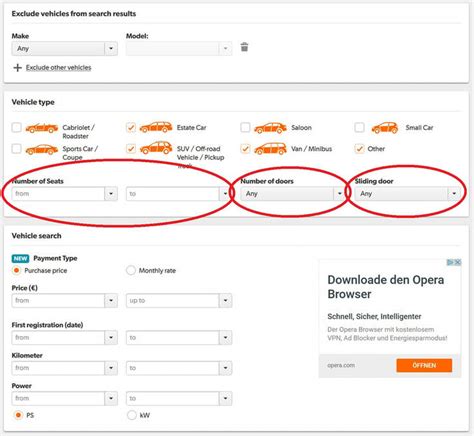Select the Purchase price radio button
Image resolution: width=474 pixels, height=436 pixels.
[x=16, y=270]
